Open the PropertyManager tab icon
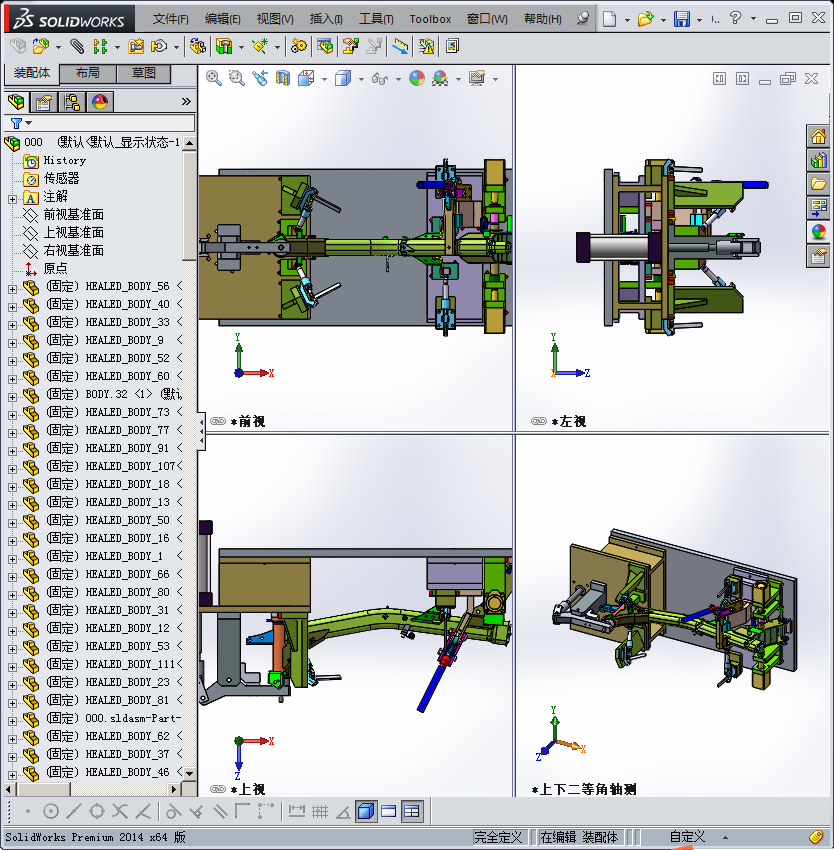The image size is (834, 850). (x=44, y=102)
